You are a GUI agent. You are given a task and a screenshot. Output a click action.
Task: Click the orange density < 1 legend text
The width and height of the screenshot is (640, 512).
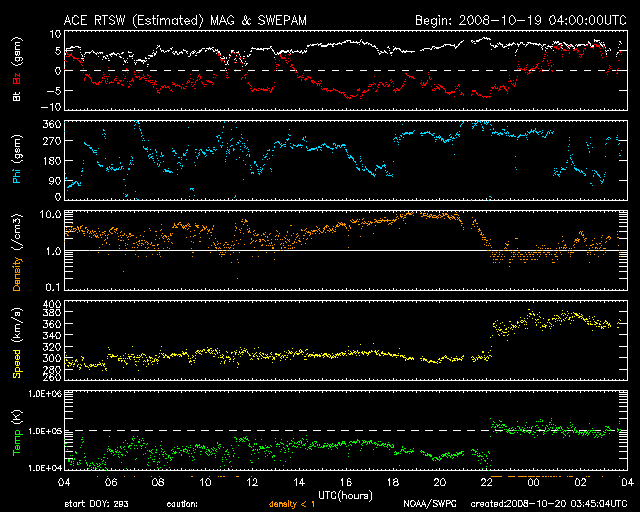coord(292,504)
